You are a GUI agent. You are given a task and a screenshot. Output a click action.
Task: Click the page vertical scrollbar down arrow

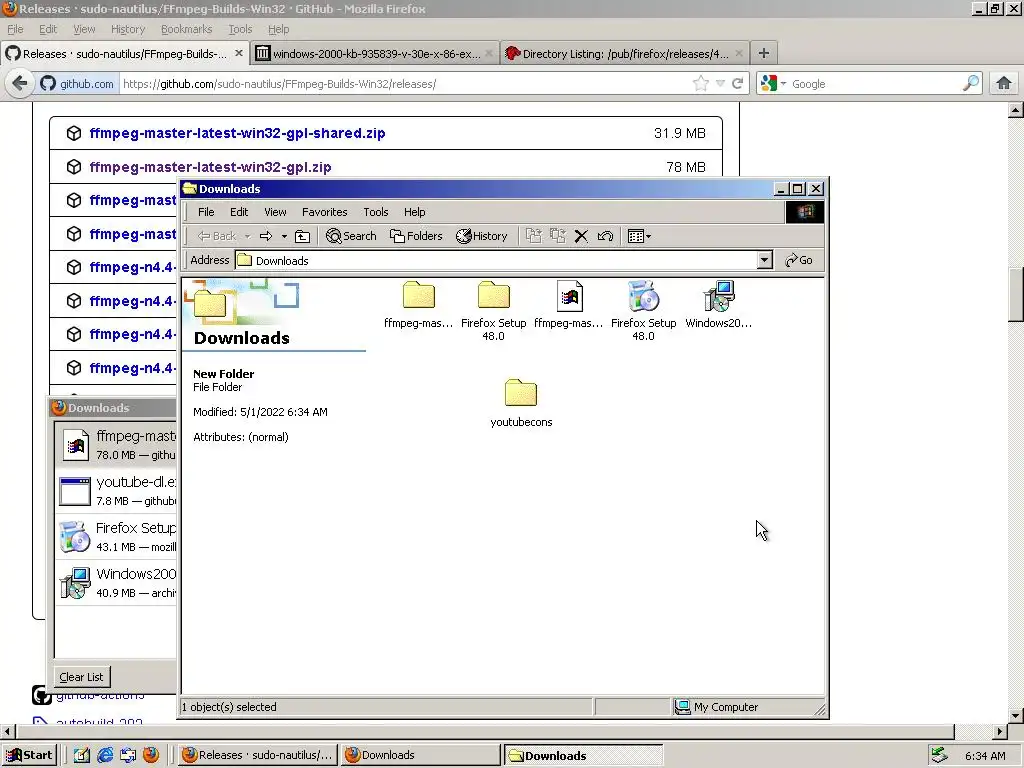pyautogui.click(x=1015, y=716)
